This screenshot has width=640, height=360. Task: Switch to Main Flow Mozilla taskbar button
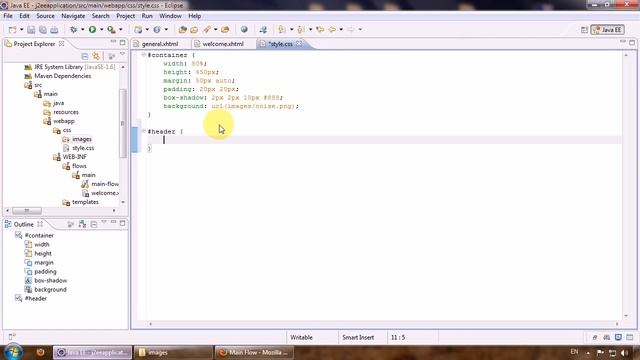pyautogui.click(x=255, y=352)
